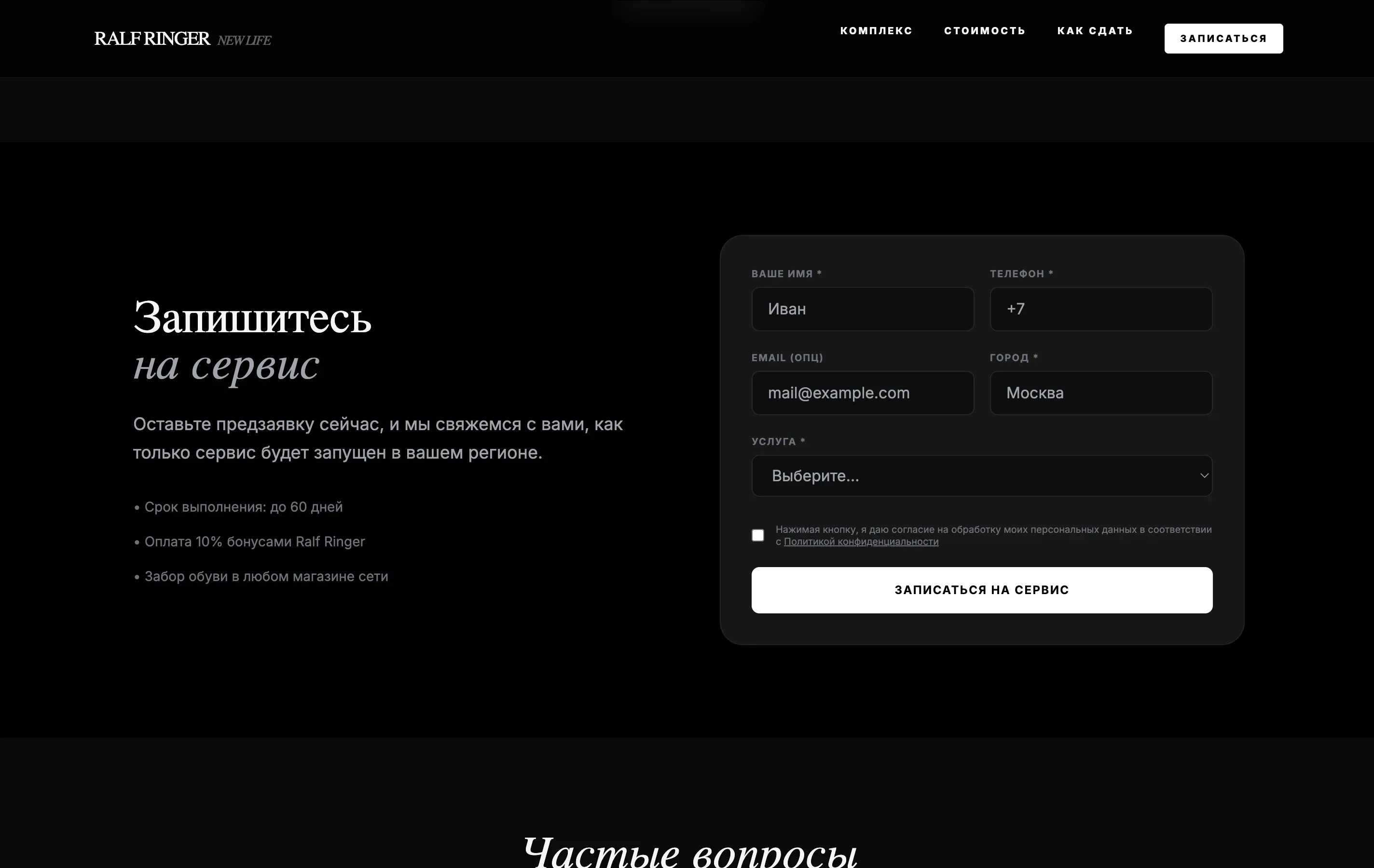Click the bullet about Оплата 10% бонусами
The height and width of the screenshot is (868, 1374).
click(x=254, y=541)
